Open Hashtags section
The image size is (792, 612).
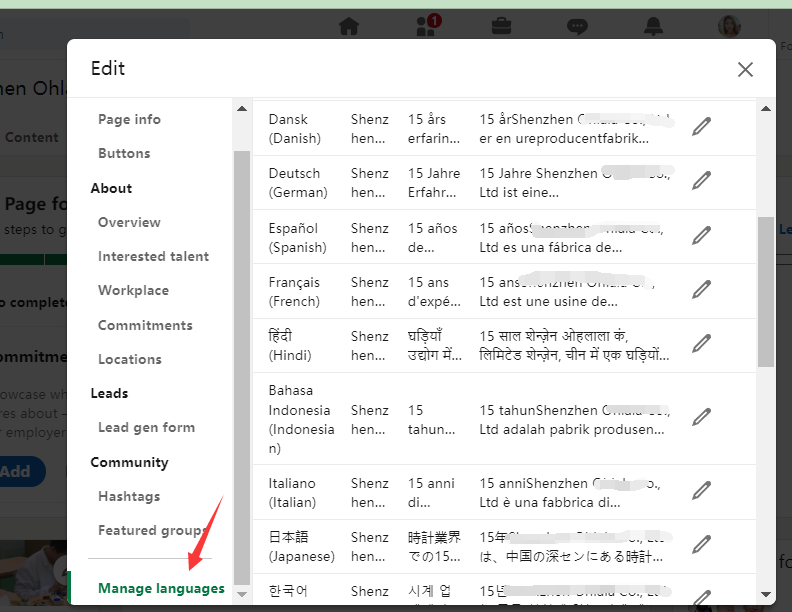(129, 496)
